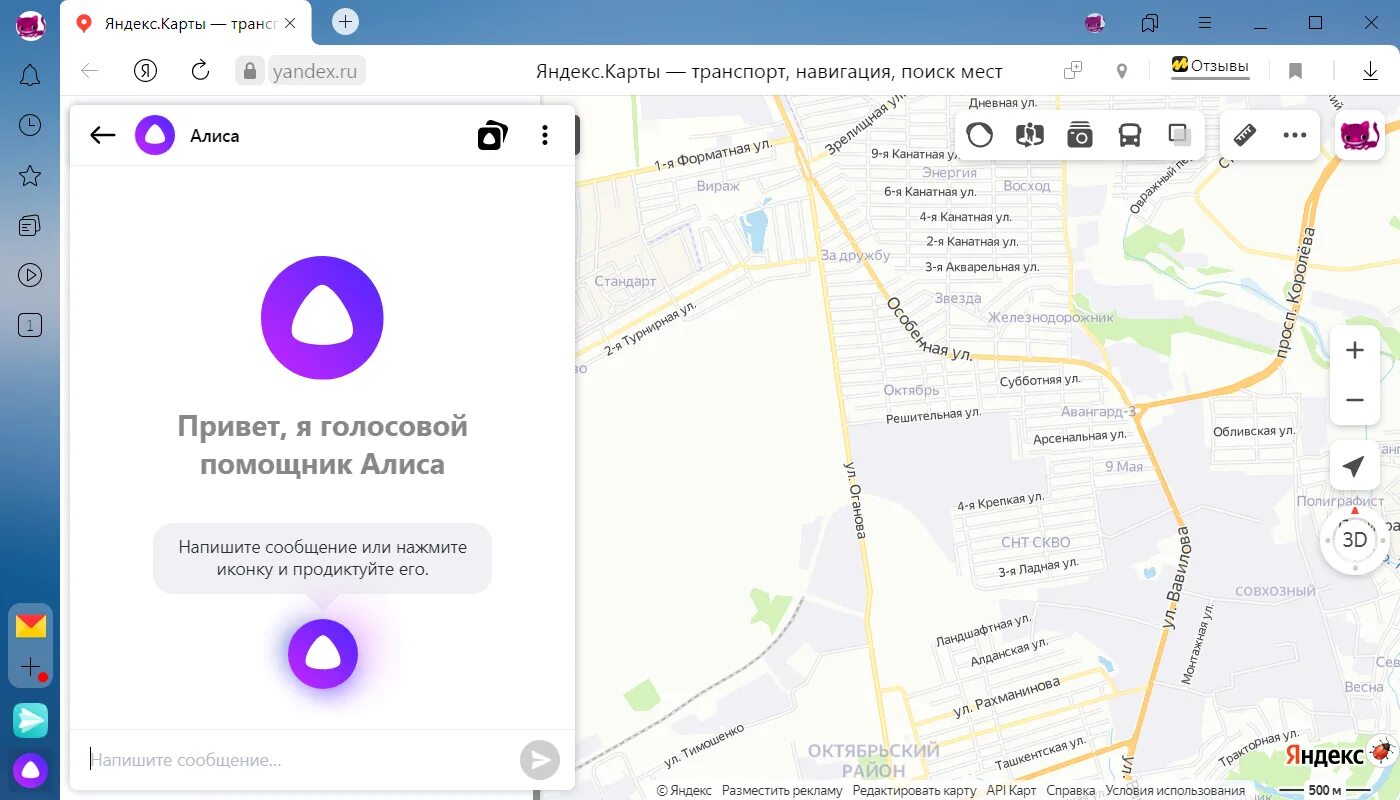
Task: Click the 'ул. Рахманинова' street label
Action: point(1006,697)
